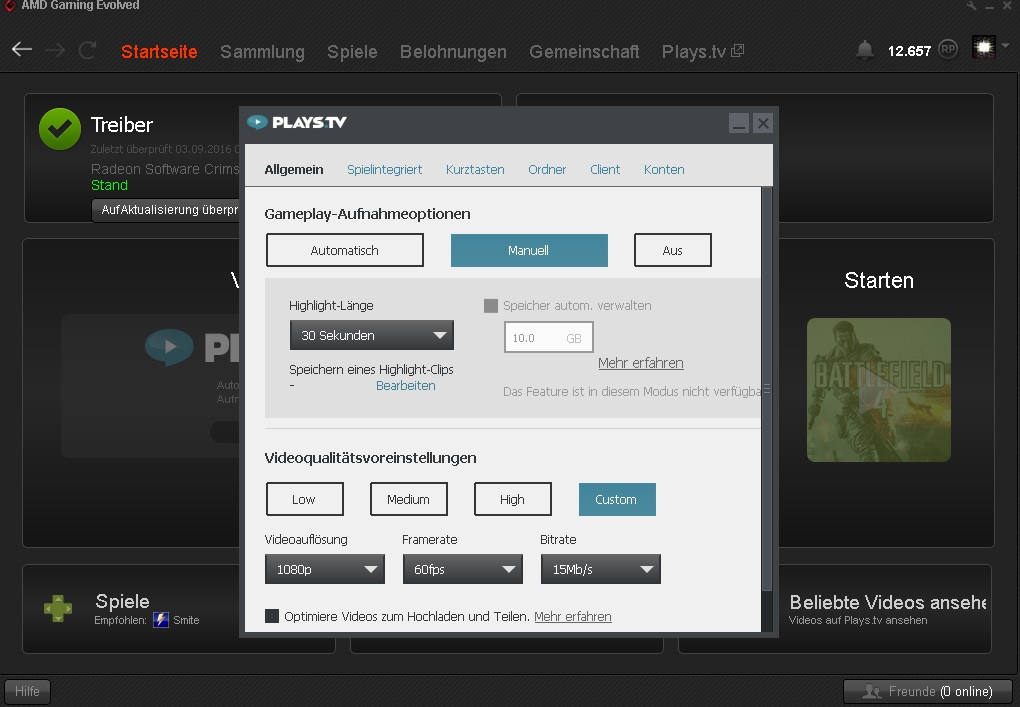The image size is (1020, 707).
Task: Click Videos auf Plays.tv ansehen text
Action: [x=858, y=620]
